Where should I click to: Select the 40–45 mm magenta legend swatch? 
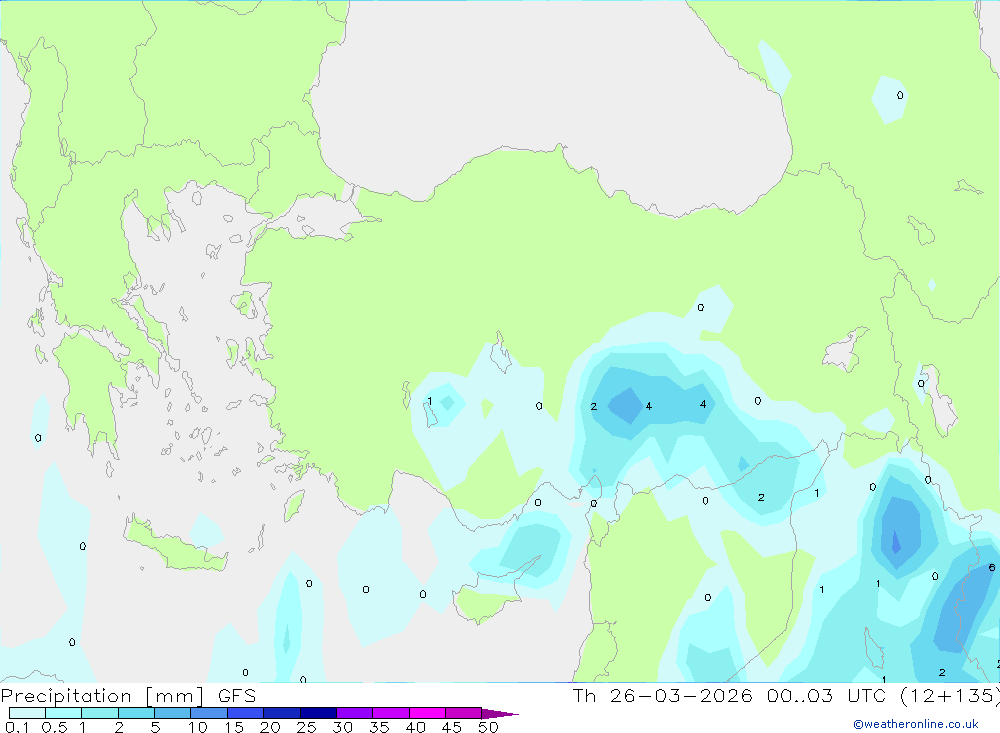tap(427, 713)
